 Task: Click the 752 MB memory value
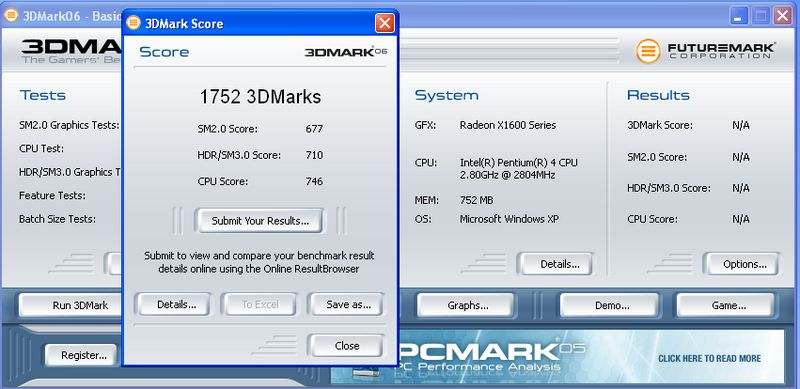pyautogui.click(x=477, y=200)
